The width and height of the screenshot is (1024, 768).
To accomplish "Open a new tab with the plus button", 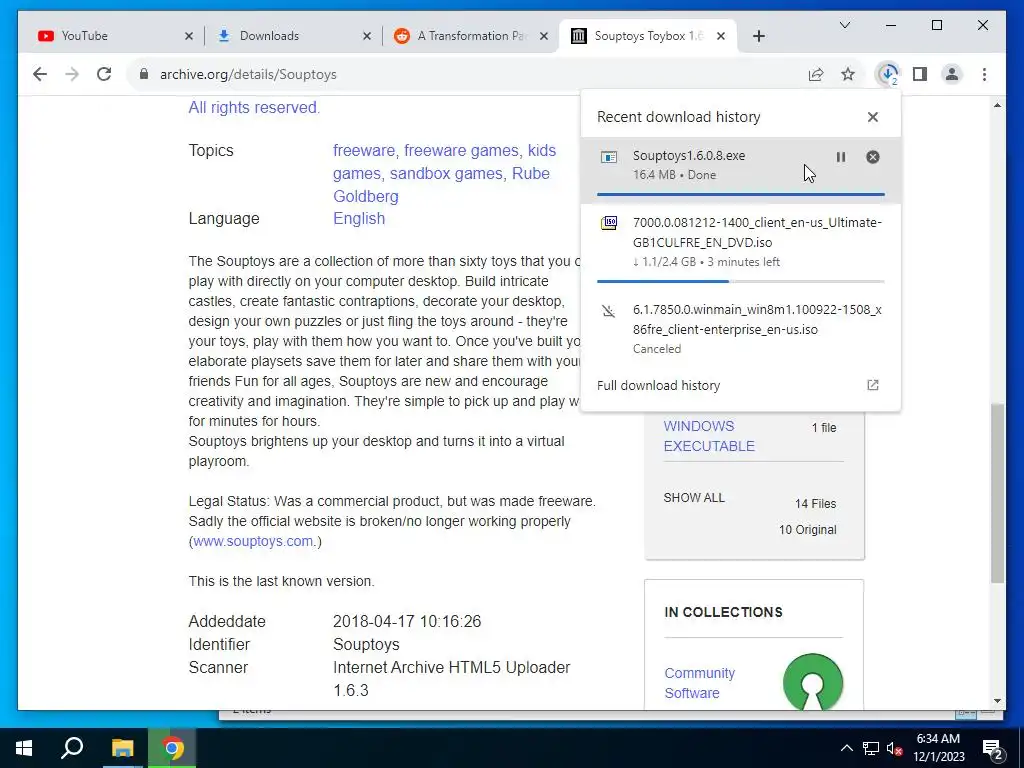I will click(758, 36).
